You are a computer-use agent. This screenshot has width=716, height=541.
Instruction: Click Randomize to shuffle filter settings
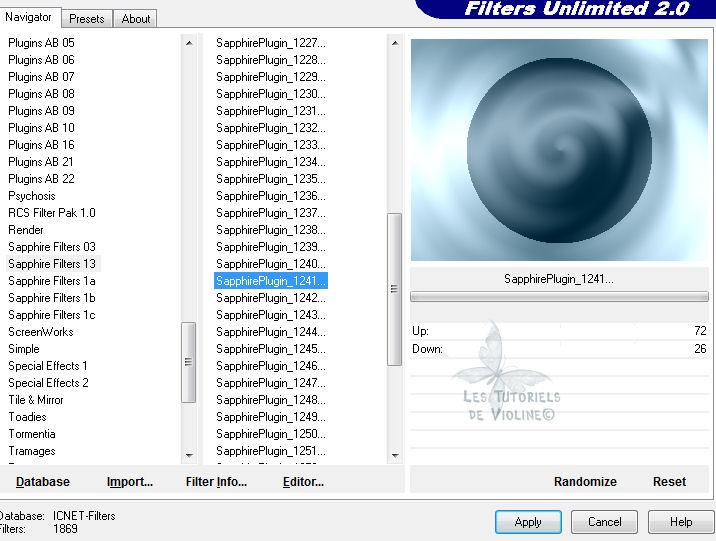pos(585,481)
